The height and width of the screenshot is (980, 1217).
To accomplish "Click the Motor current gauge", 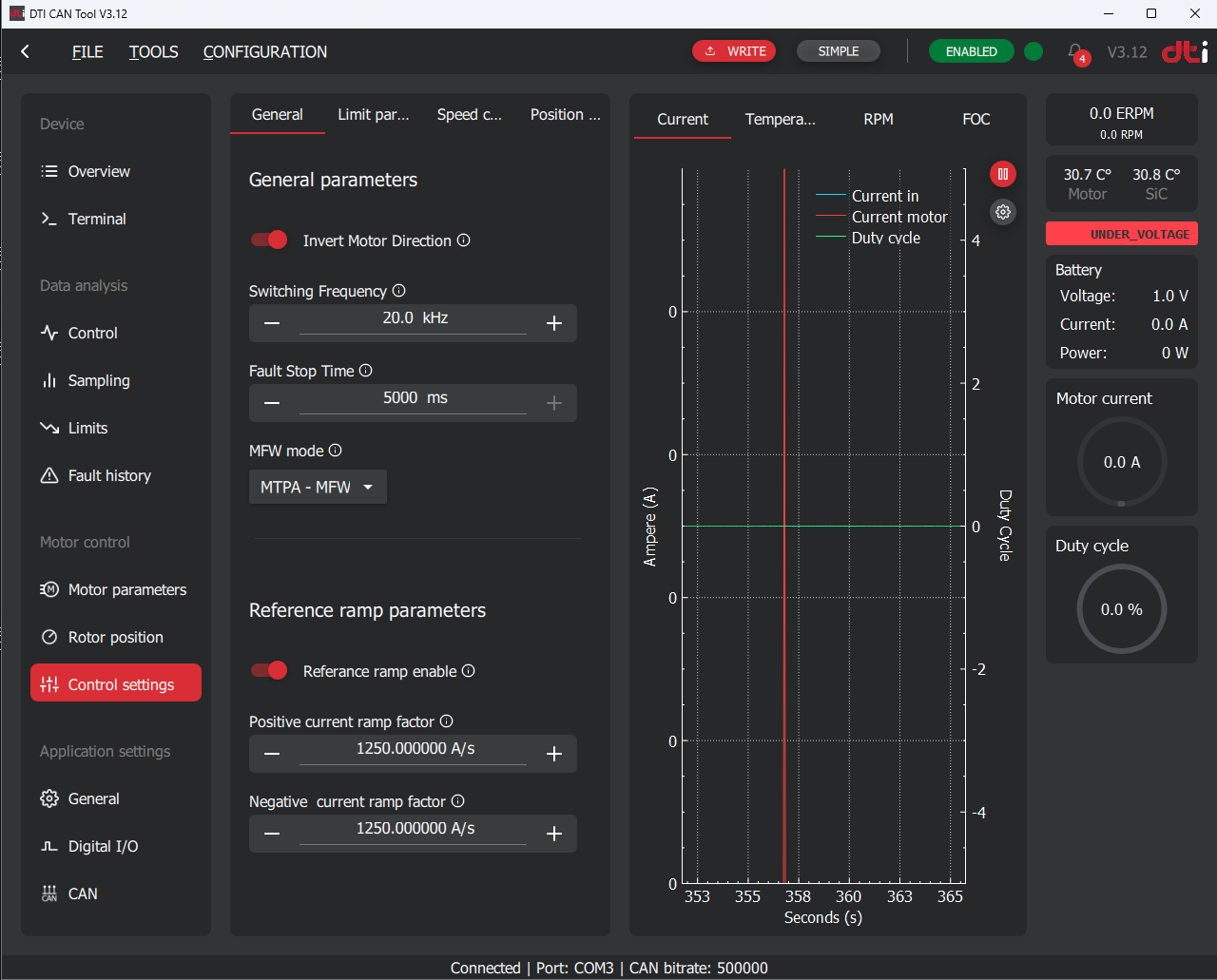I will coord(1122,462).
